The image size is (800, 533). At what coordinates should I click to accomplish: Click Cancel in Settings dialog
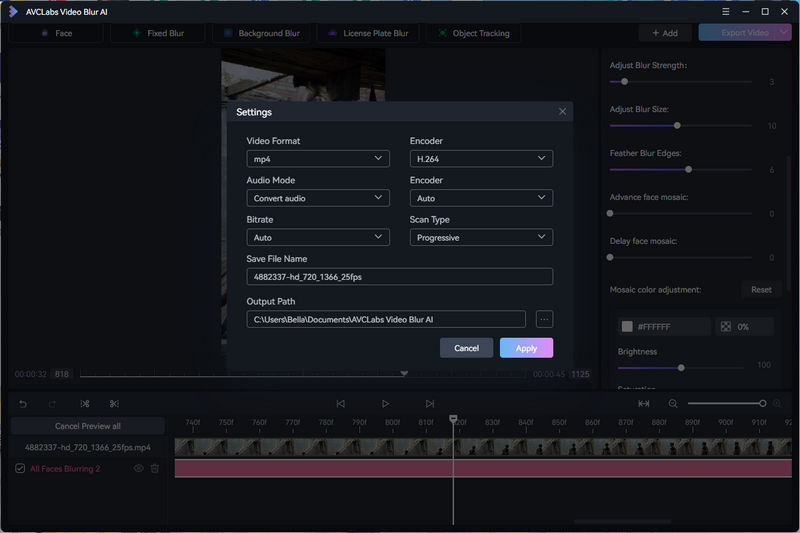coord(466,348)
